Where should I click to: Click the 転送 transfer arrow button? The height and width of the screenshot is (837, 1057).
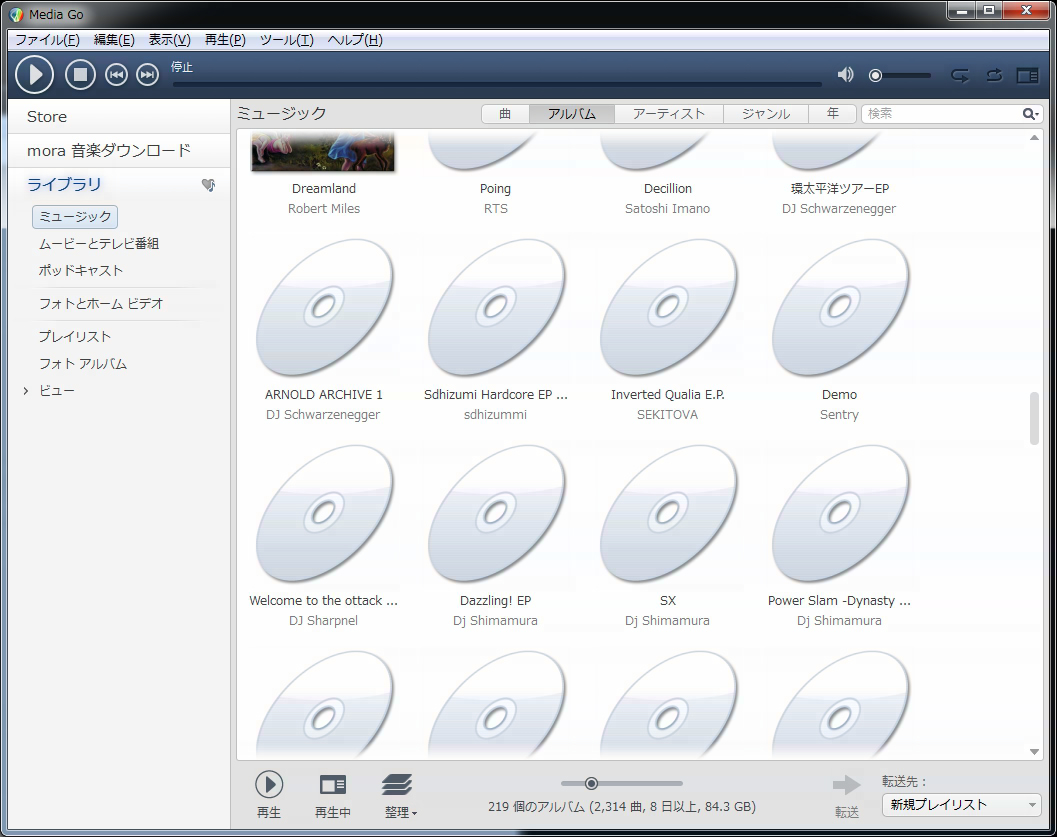[847, 784]
